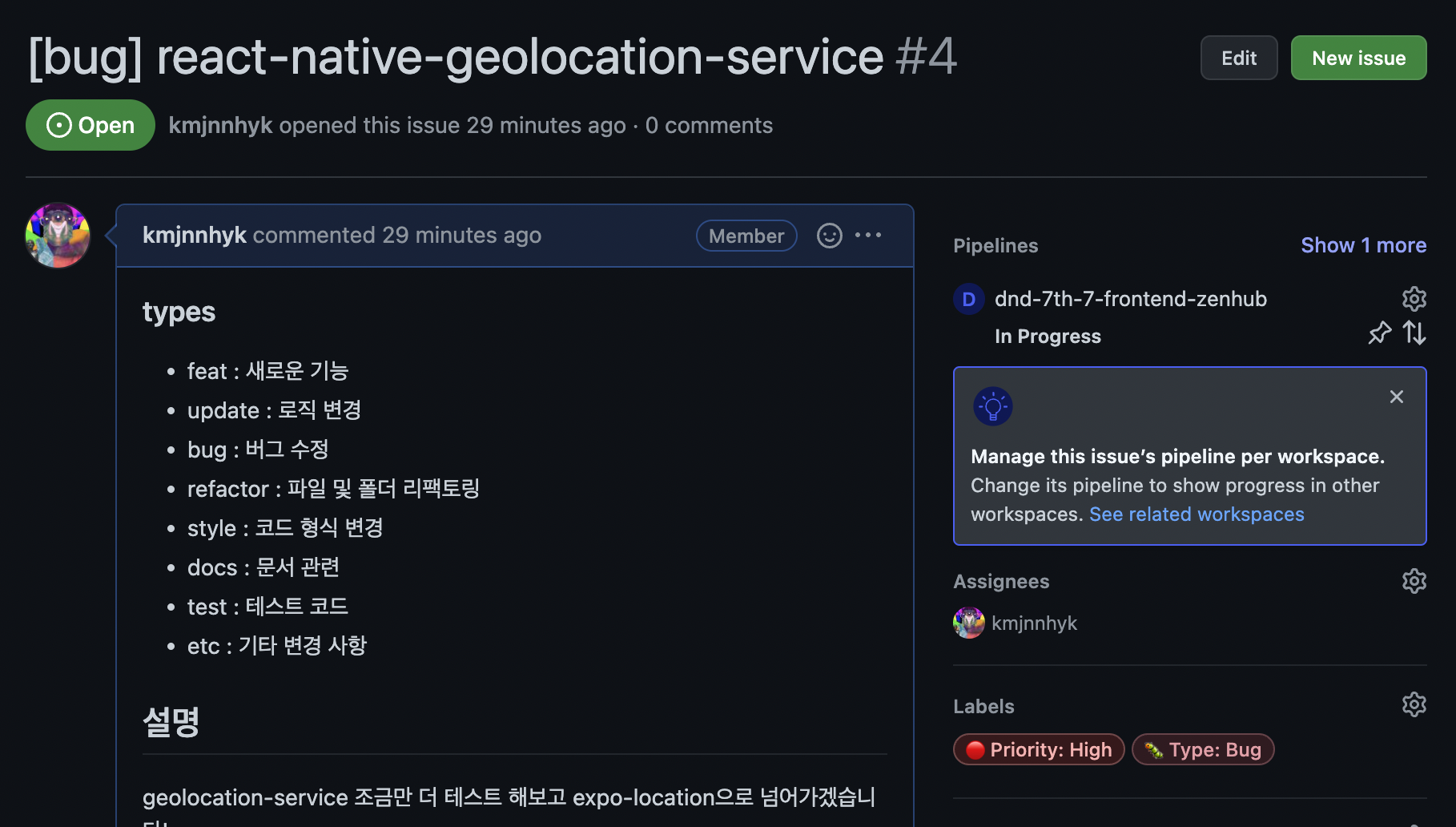Open the Labels settings gear

coord(1414,704)
